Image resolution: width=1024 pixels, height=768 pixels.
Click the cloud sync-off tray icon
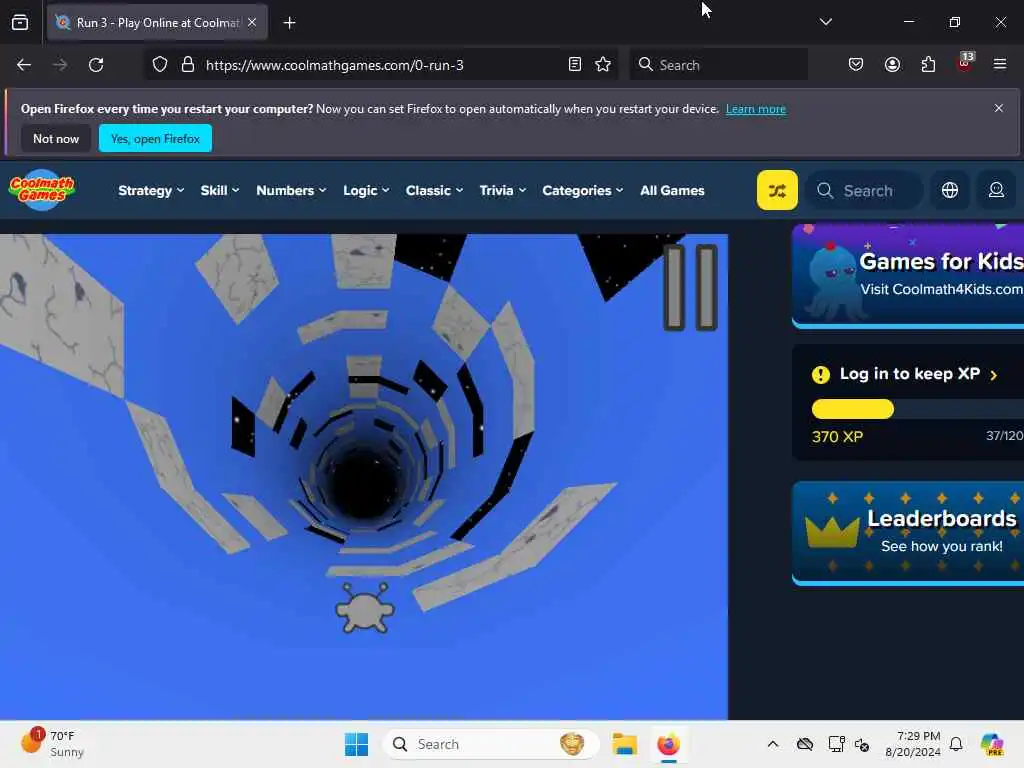coord(805,744)
